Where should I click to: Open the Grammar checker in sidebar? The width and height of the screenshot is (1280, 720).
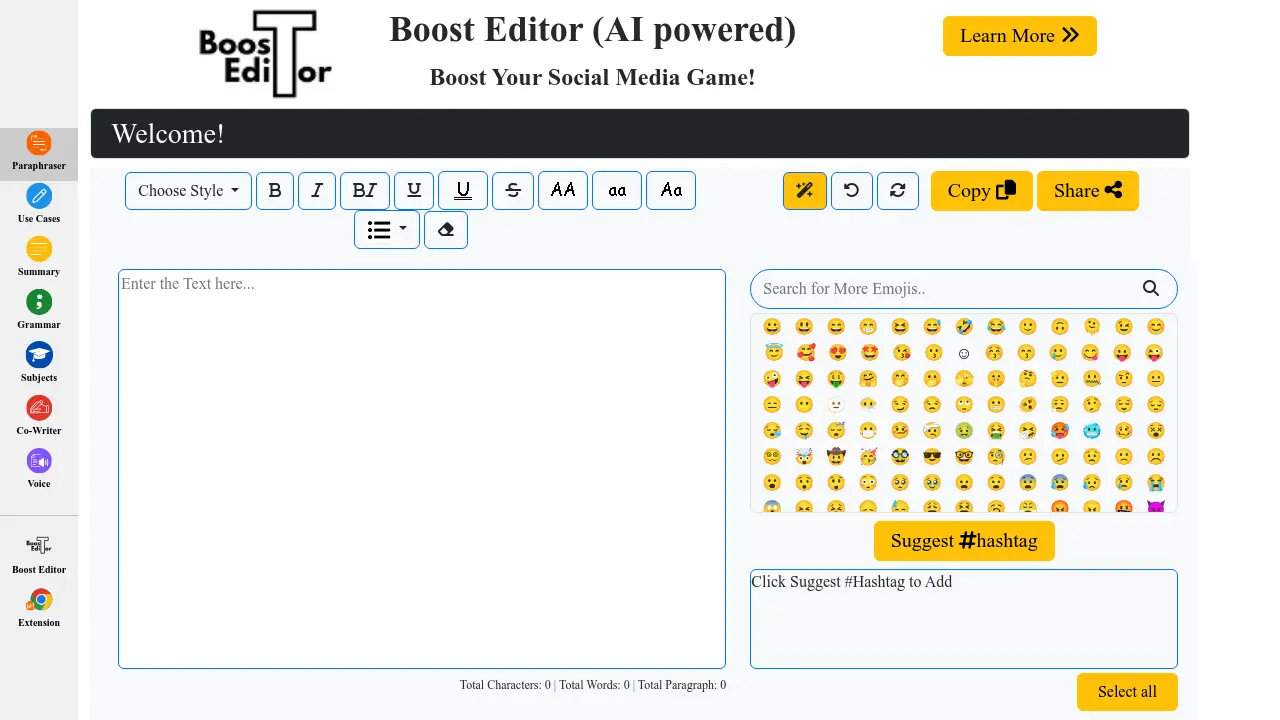[39, 310]
